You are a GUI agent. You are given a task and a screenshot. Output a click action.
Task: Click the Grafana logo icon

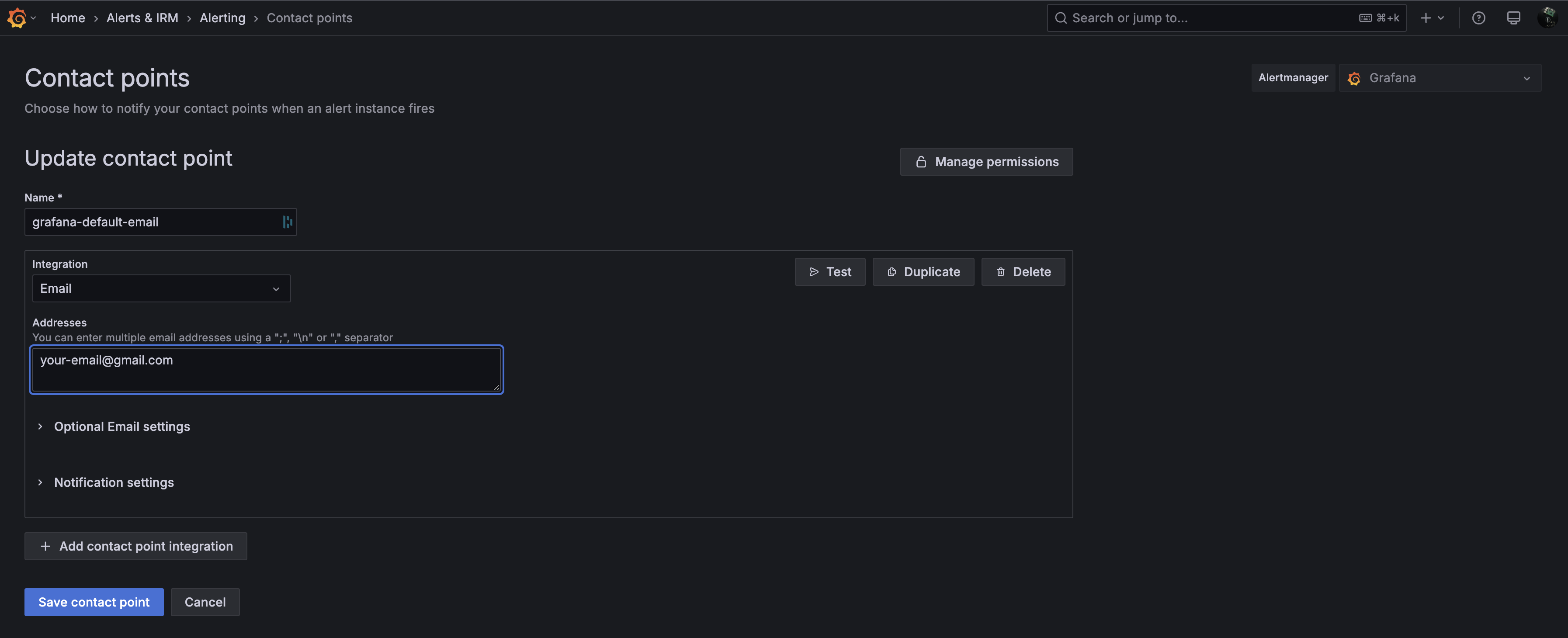pos(17,17)
